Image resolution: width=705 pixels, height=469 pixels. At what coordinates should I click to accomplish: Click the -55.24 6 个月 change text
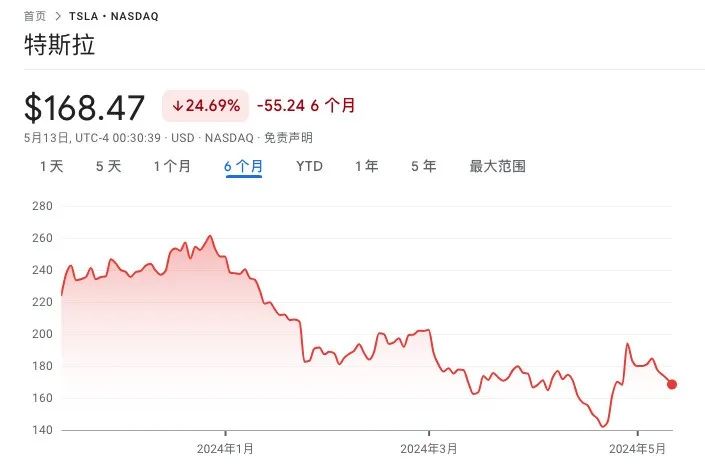pos(306,105)
